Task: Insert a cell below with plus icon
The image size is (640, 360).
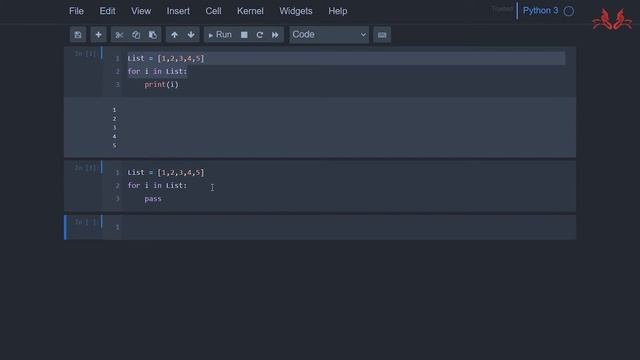Action: 98,35
